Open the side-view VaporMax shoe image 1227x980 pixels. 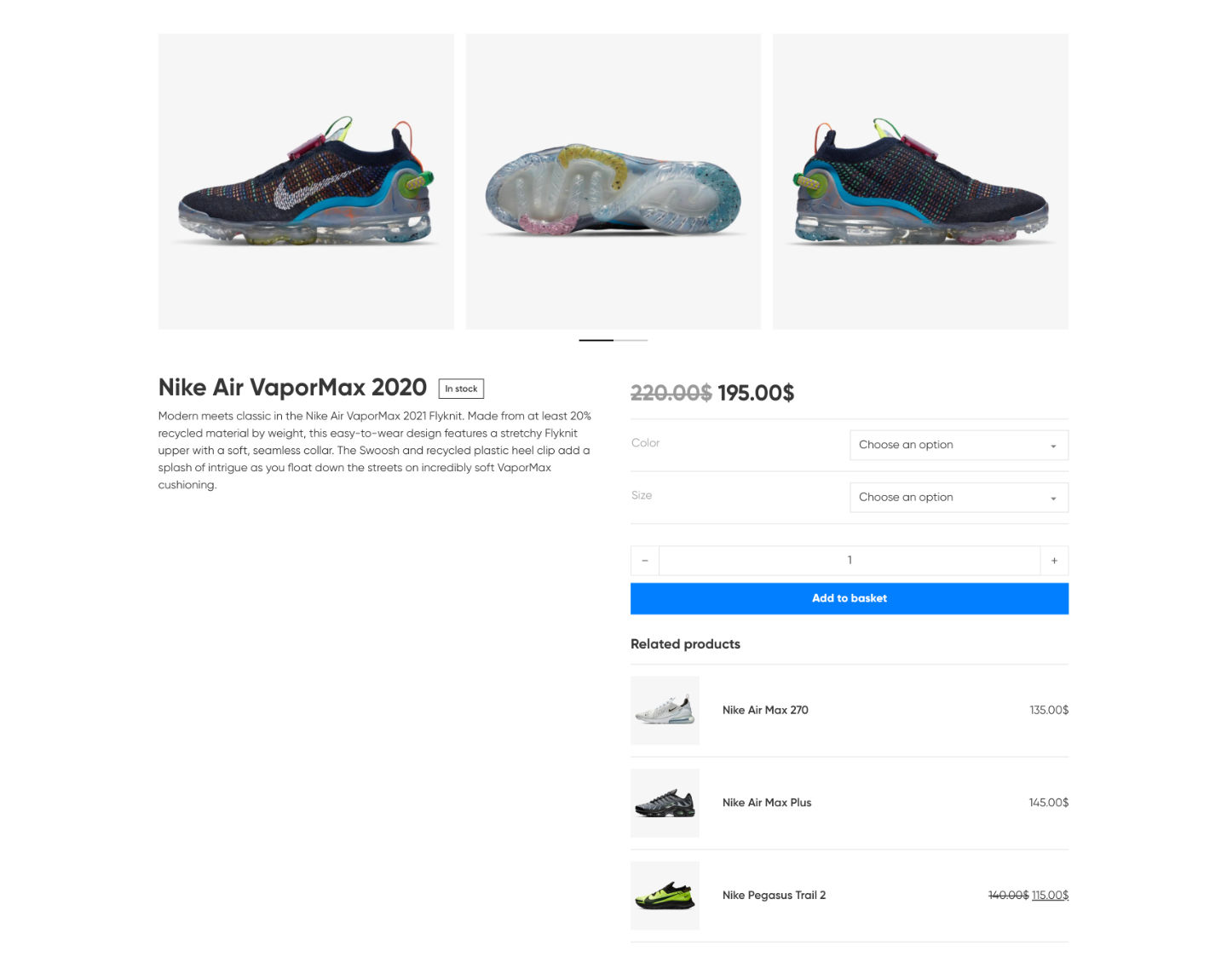pyautogui.click(x=306, y=182)
